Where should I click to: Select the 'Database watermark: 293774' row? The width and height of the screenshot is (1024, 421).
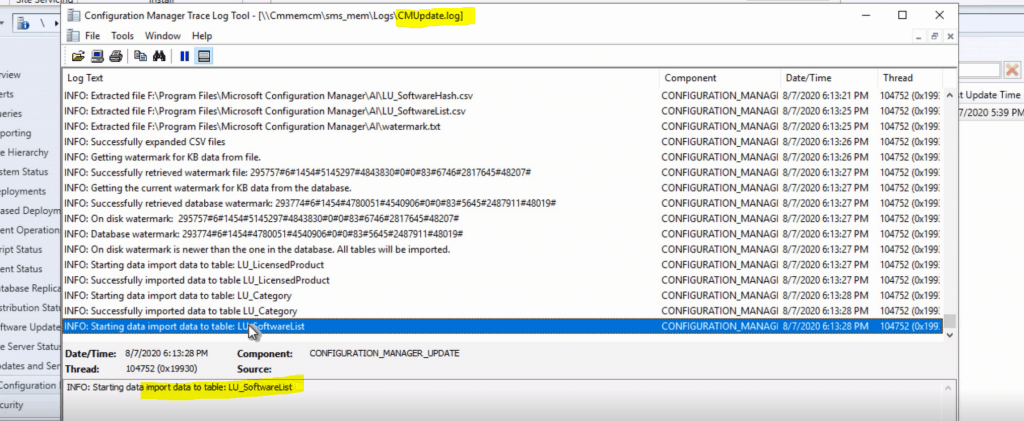pos(502,234)
